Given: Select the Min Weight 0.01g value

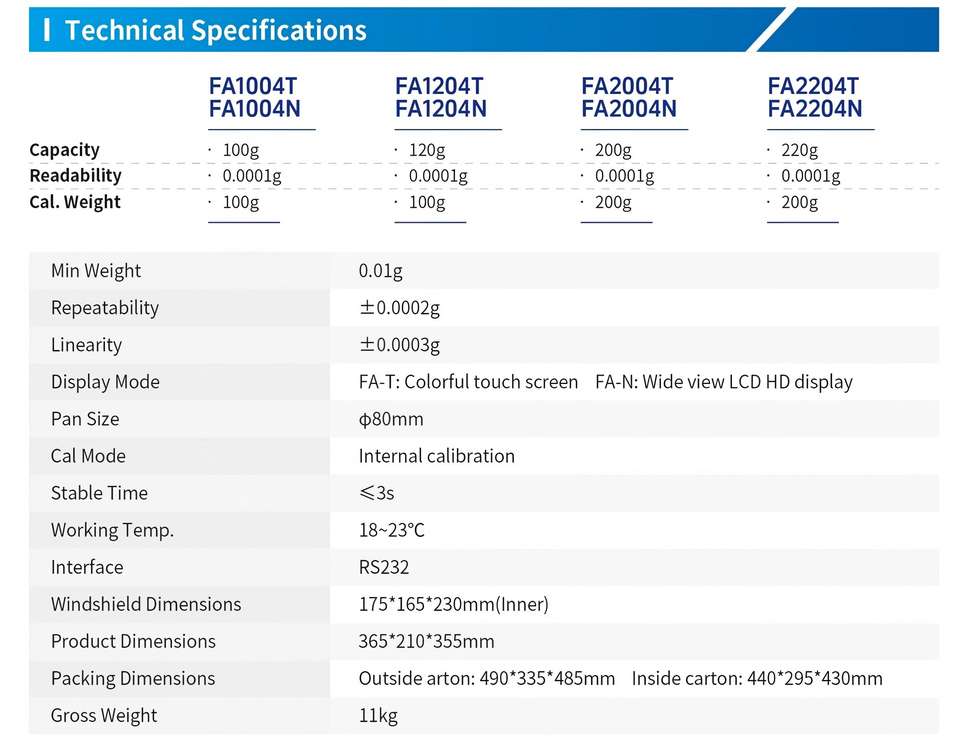Looking at the screenshot, I should tap(381, 271).
